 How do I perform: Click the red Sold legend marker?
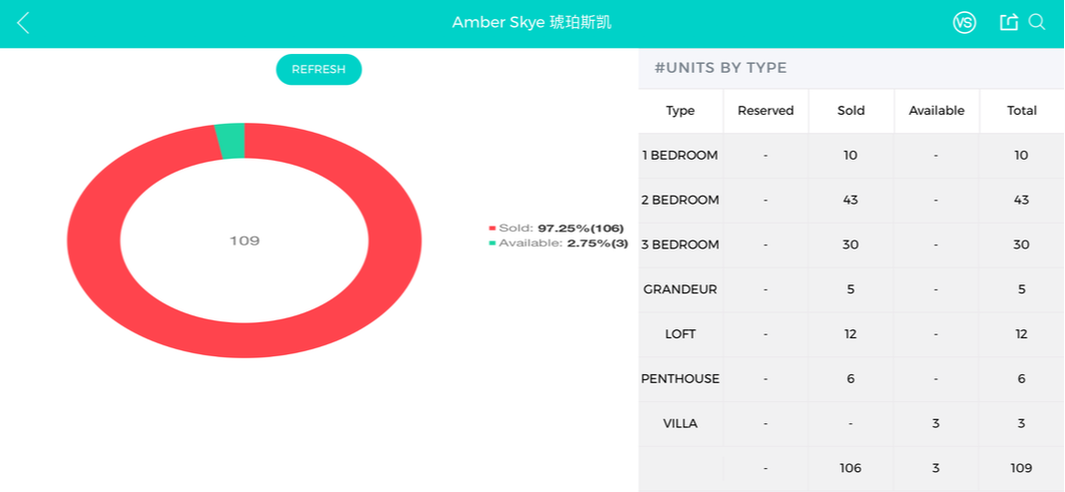492,228
